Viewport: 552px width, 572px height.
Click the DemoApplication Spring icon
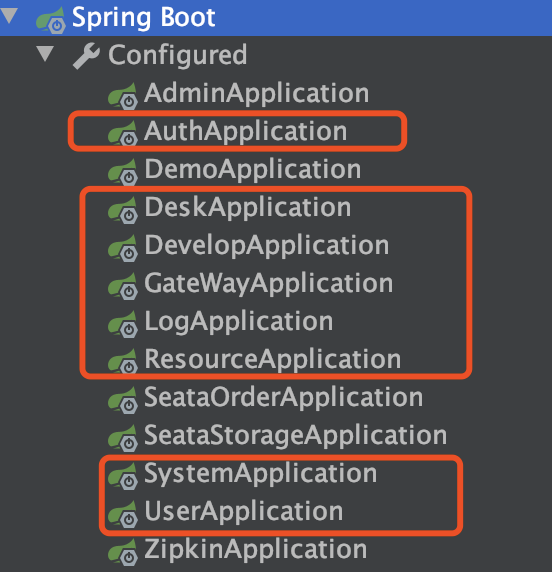[123, 172]
